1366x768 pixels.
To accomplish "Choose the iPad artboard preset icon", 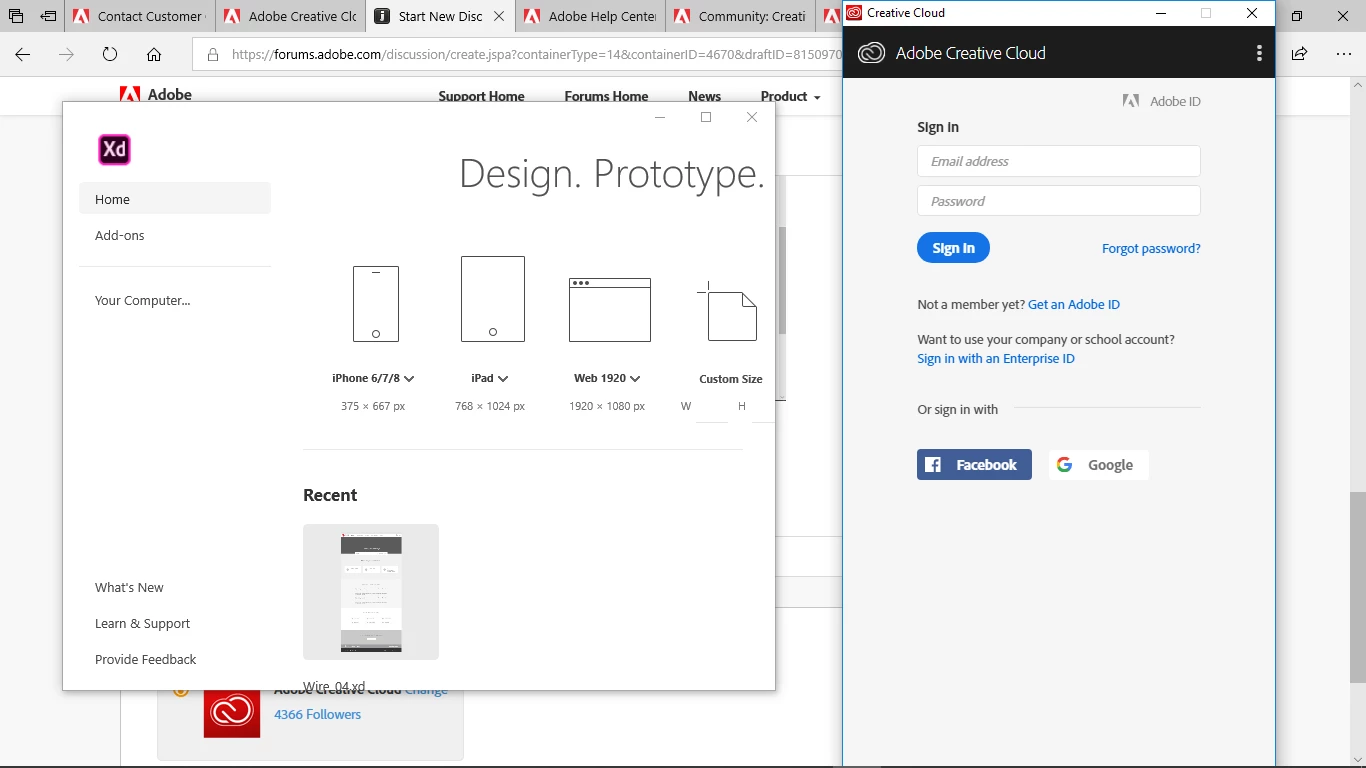I will (x=493, y=299).
